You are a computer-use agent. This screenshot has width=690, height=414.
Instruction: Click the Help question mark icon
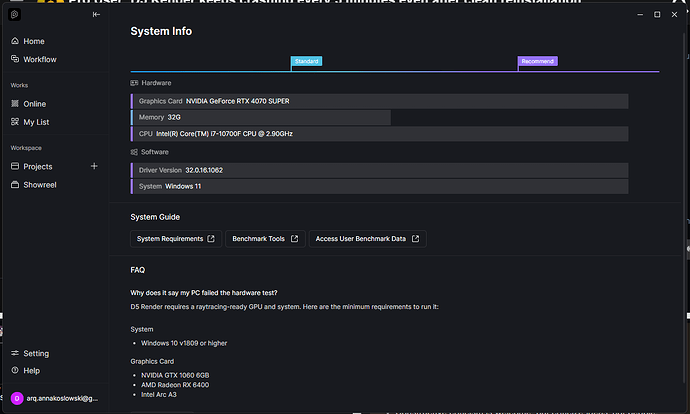(x=15, y=370)
